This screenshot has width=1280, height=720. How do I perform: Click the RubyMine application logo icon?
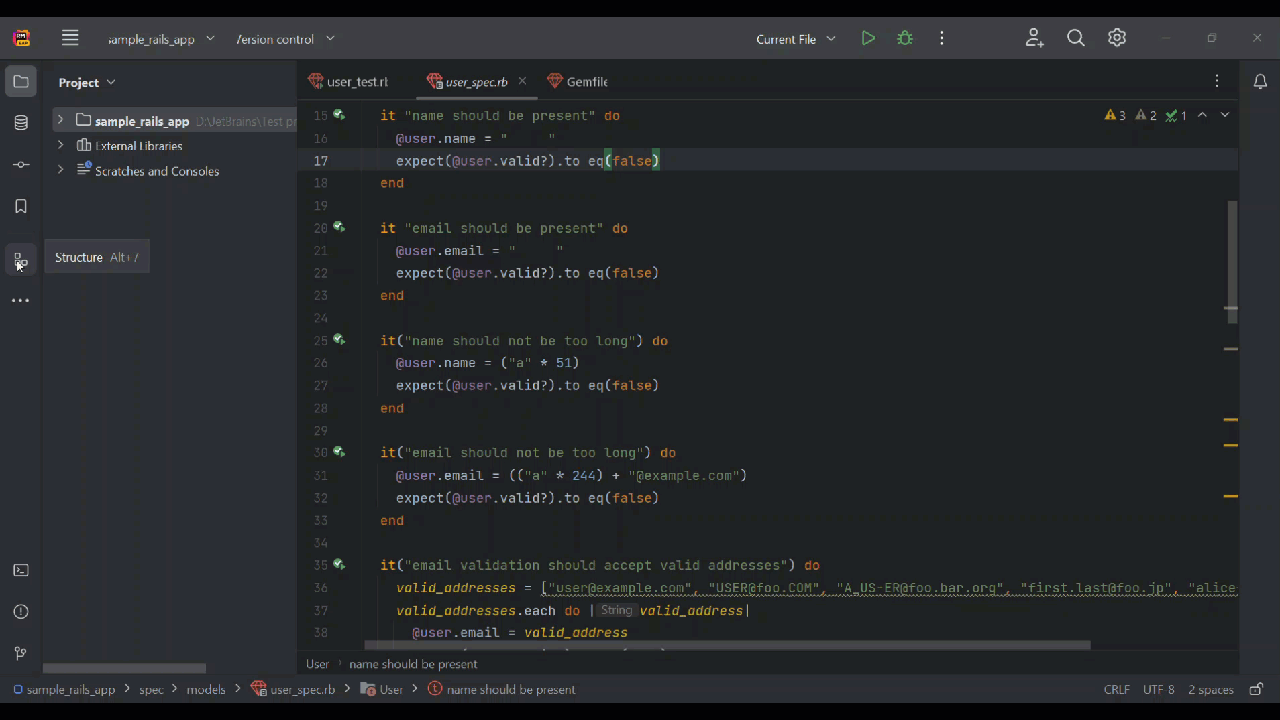[22, 39]
